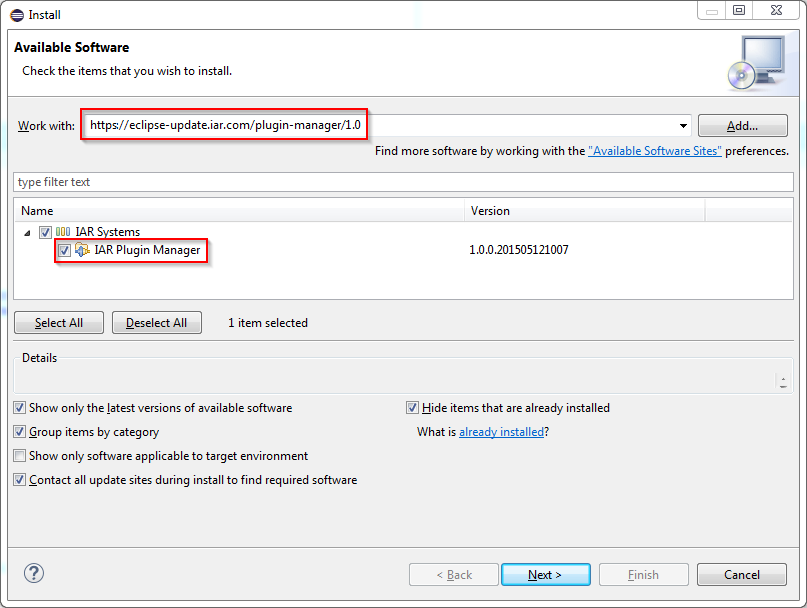807x608 pixels.
Task: Toggle Show only the latest versions checkbox
Action: pyautogui.click(x=20, y=408)
